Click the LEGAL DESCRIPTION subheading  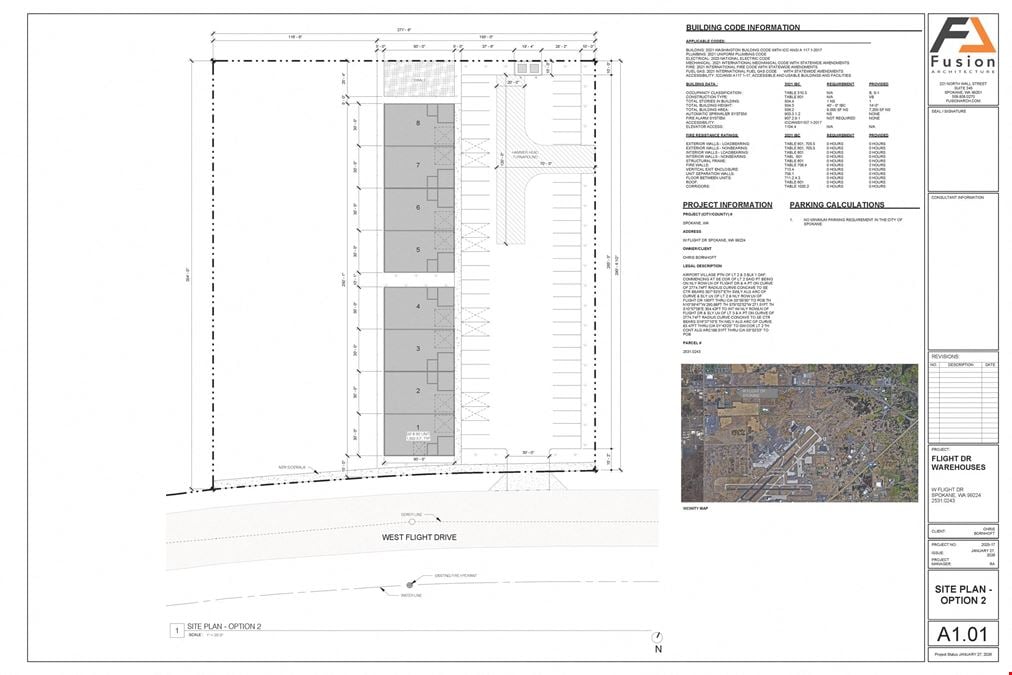tap(702, 266)
